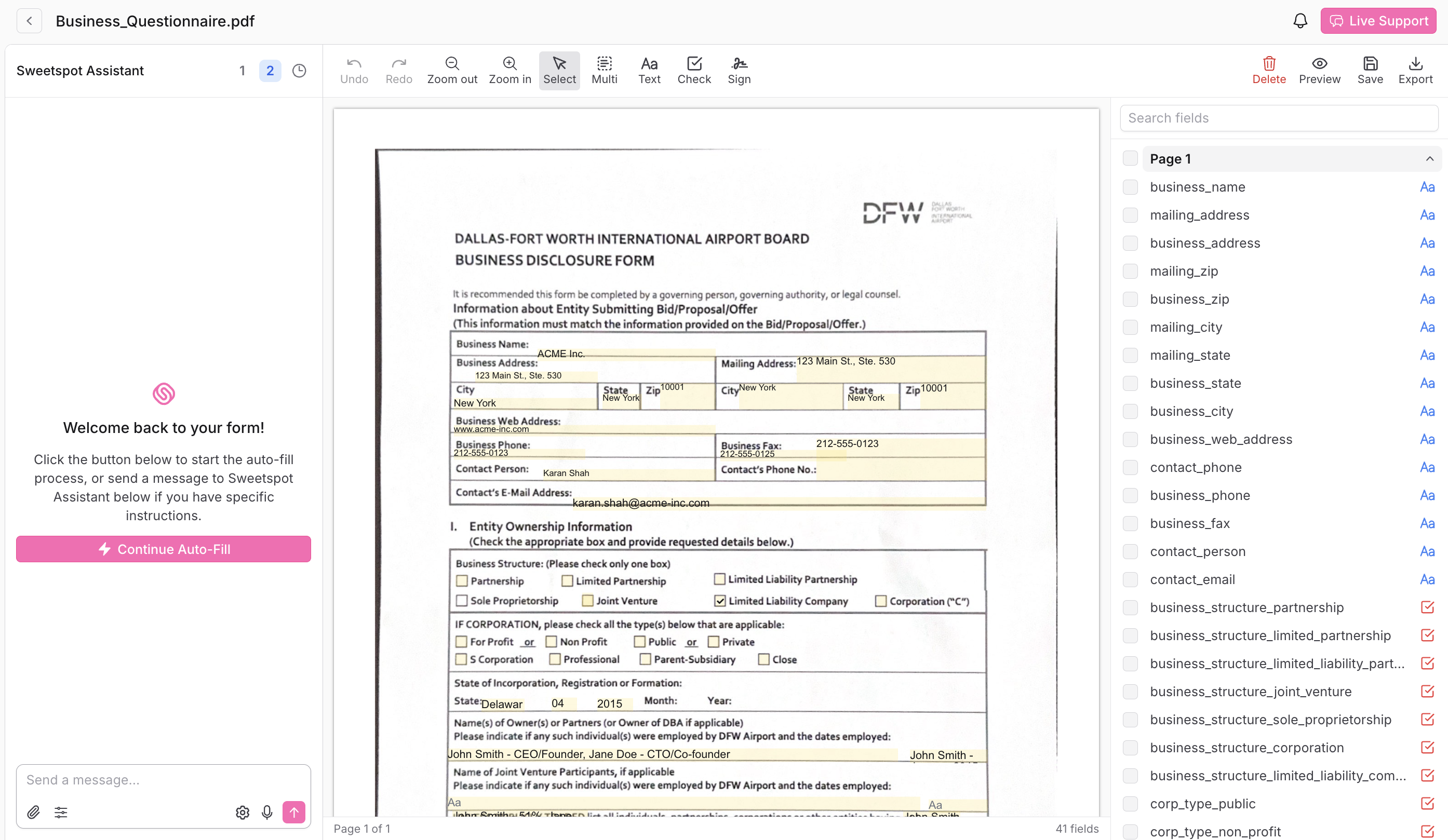Zoom in on the document

510,70
